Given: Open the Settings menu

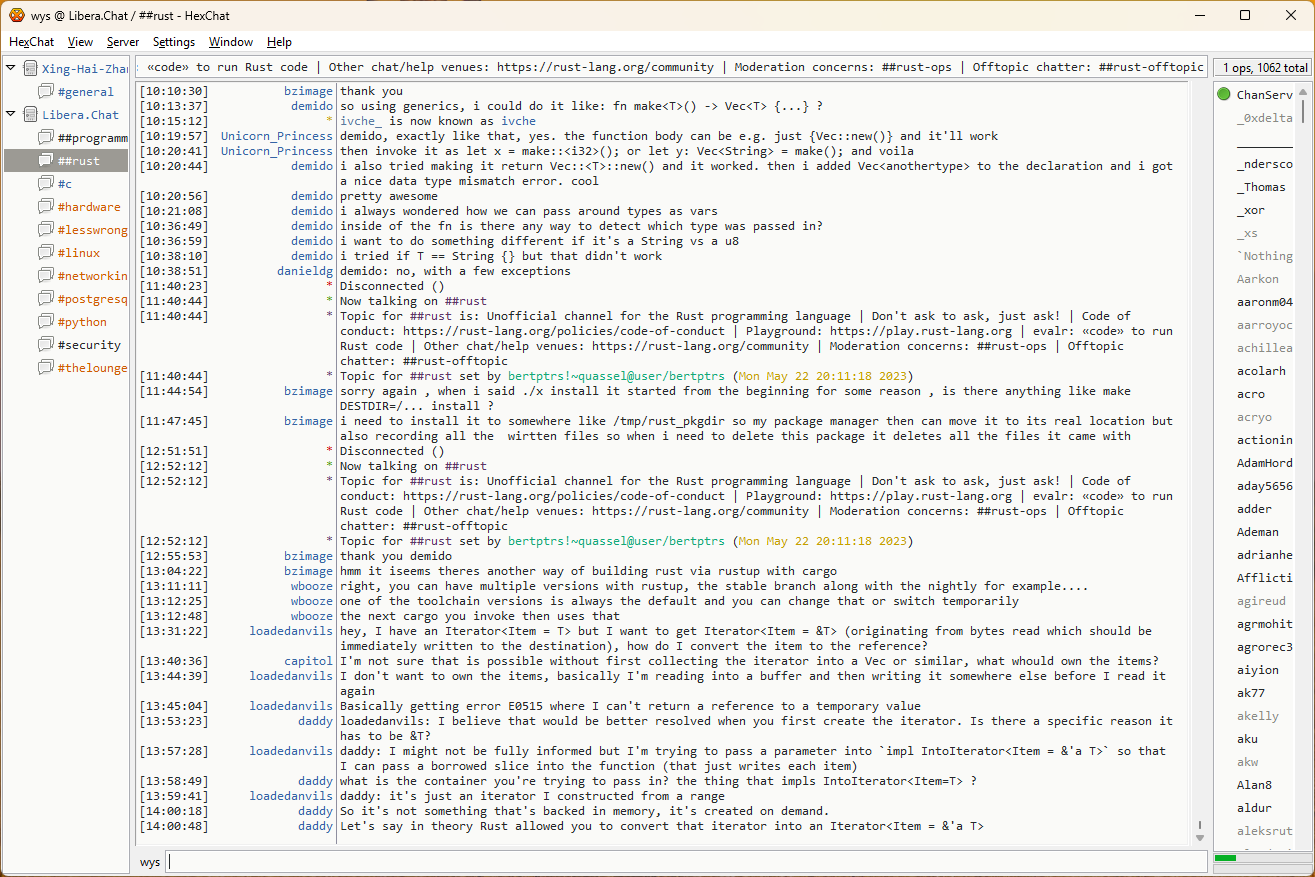Looking at the screenshot, I should pos(174,42).
